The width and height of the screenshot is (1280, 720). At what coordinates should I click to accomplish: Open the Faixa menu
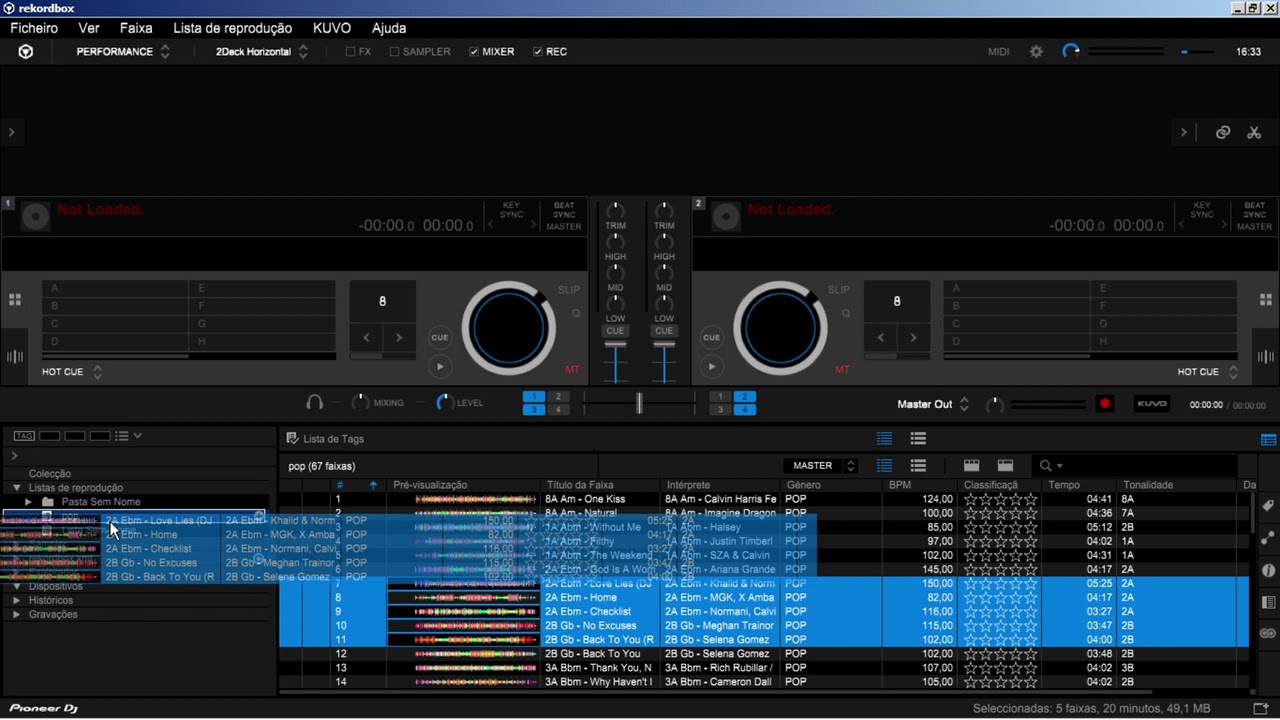(136, 28)
